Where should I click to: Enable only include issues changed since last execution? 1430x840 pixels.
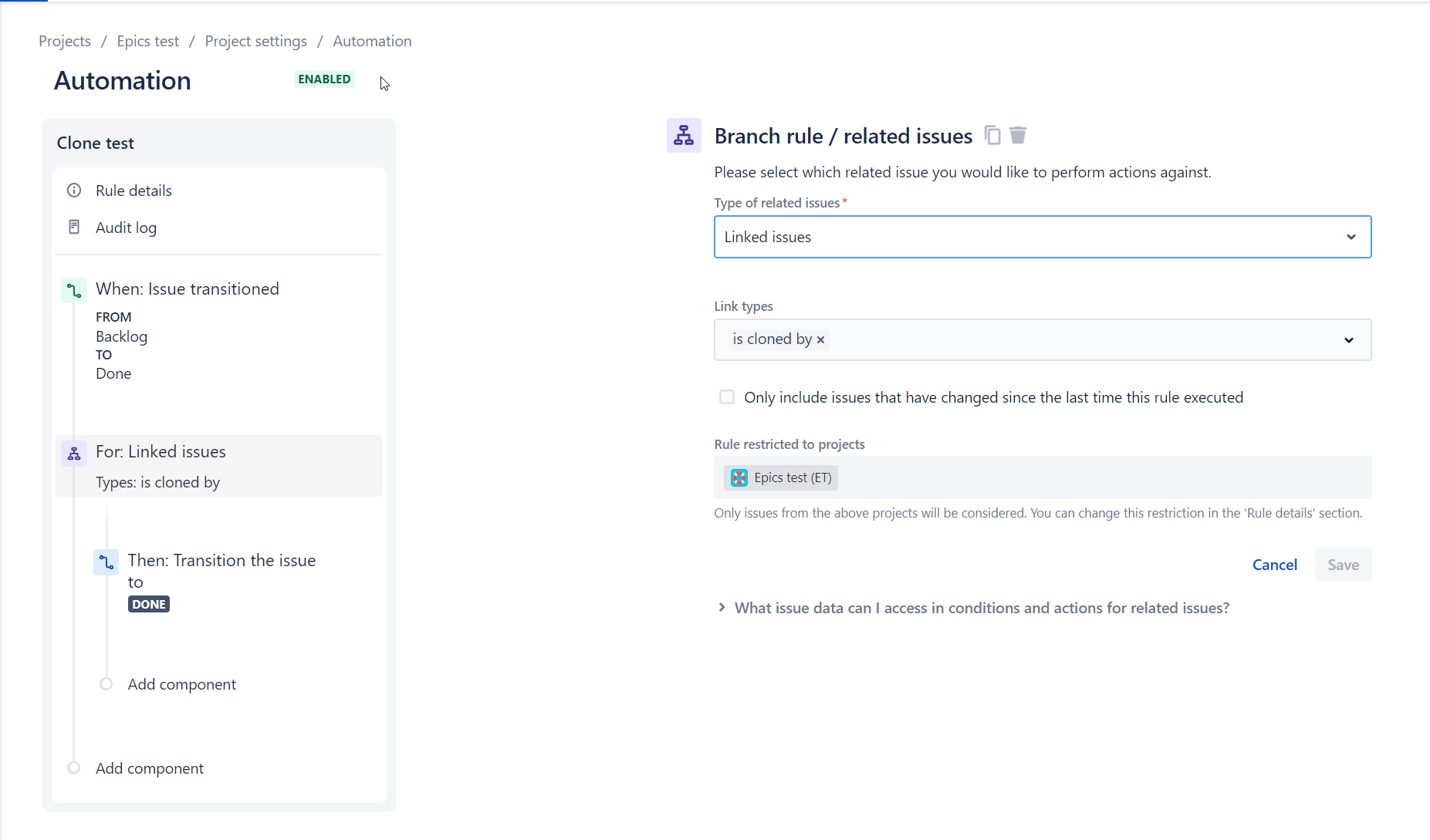726,396
